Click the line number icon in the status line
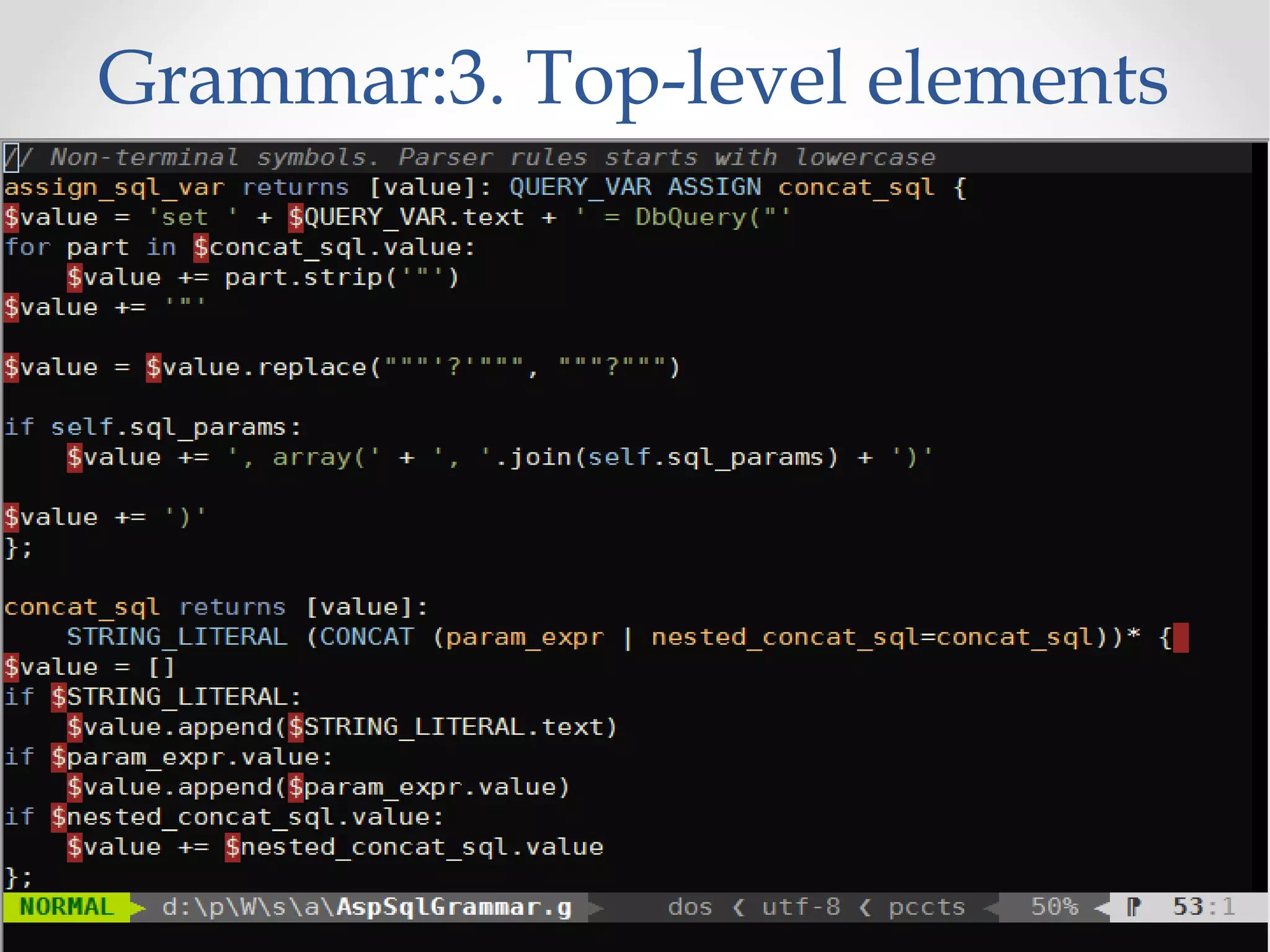This screenshot has width=1270, height=952. (1134, 907)
